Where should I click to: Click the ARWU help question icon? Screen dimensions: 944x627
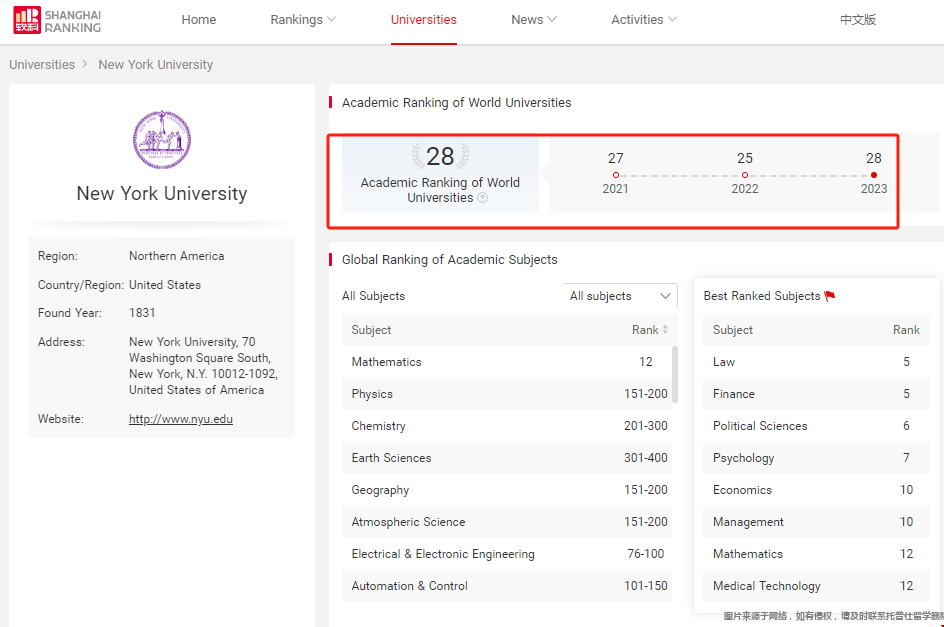coord(482,198)
